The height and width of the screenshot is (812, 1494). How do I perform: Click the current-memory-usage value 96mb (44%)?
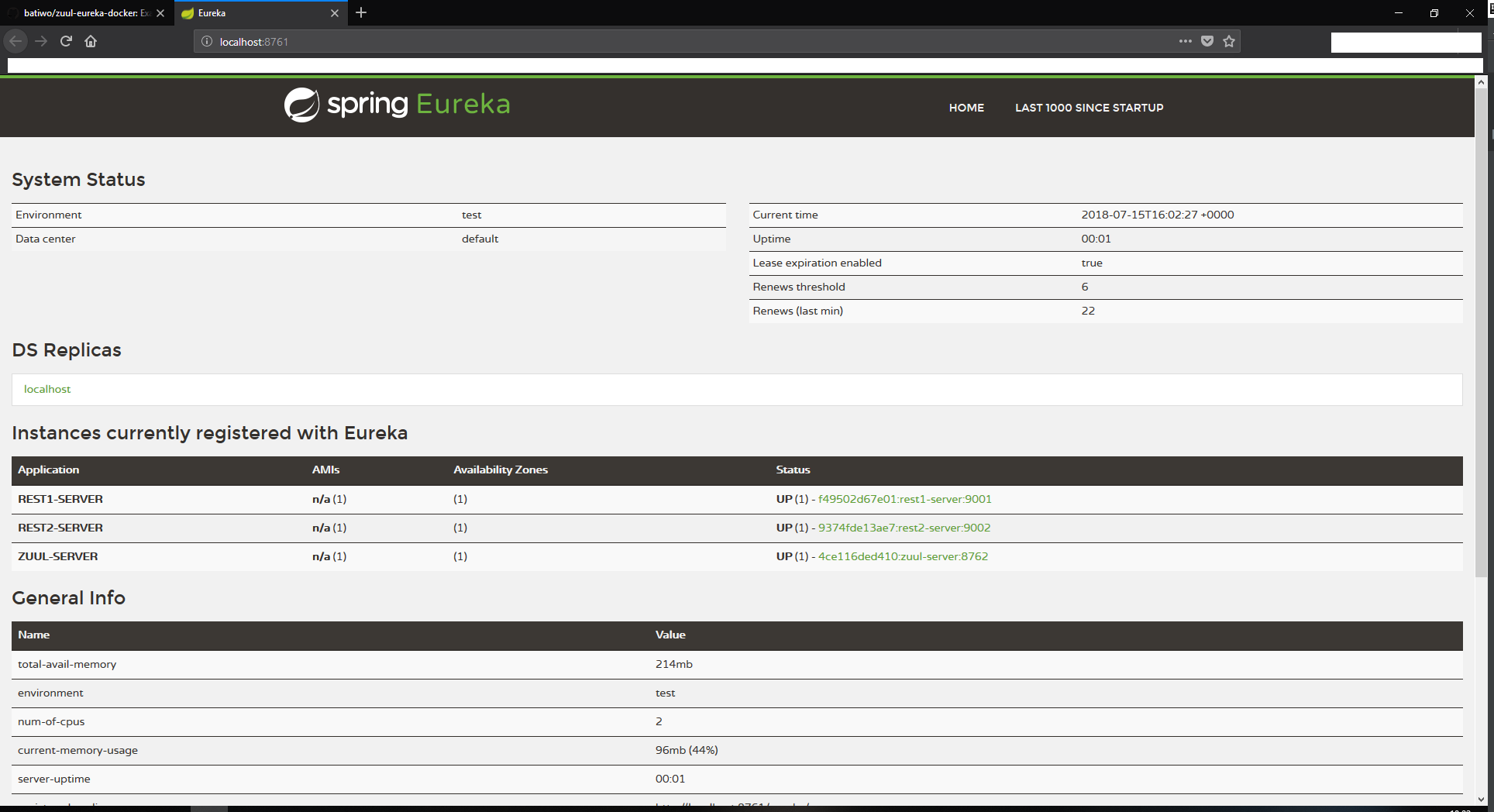pos(687,750)
